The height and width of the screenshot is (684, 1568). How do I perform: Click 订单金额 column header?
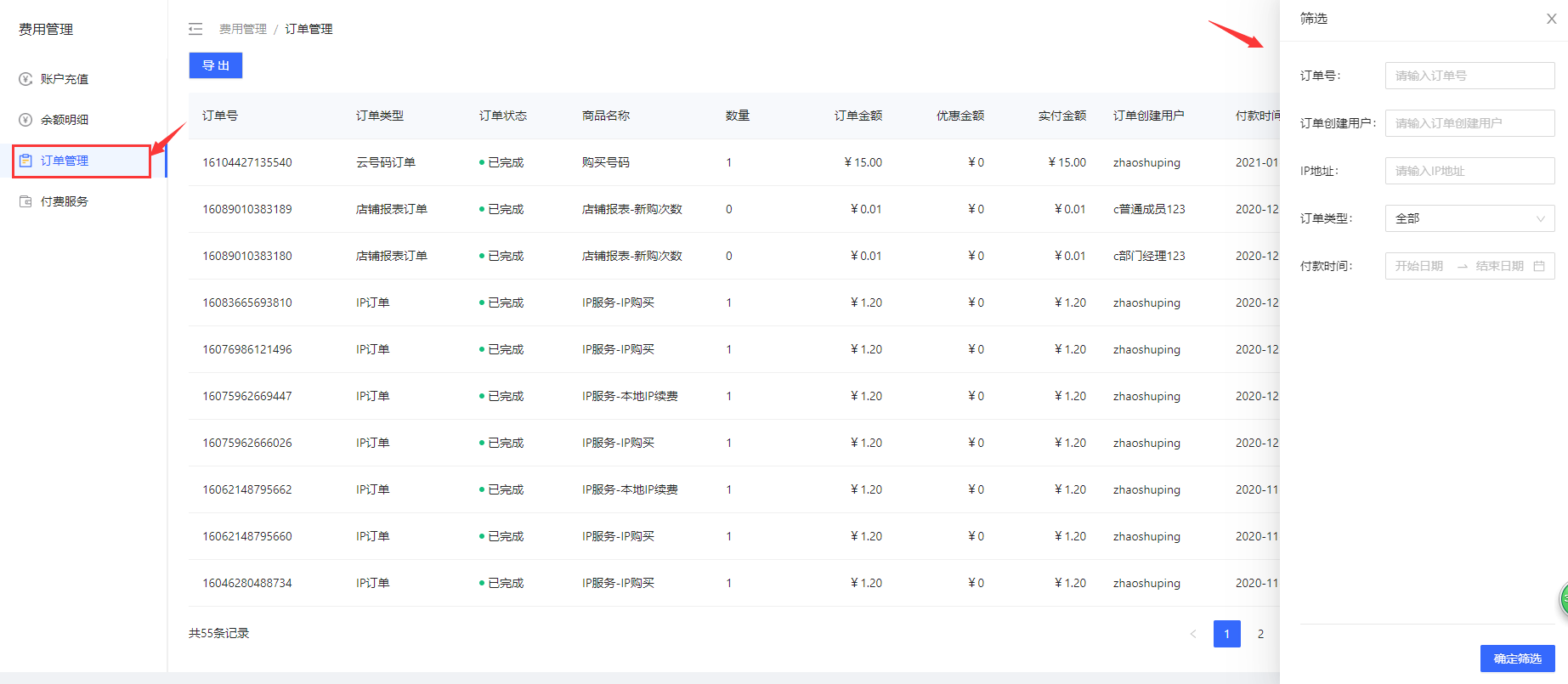pyautogui.click(x=858, y=116)
